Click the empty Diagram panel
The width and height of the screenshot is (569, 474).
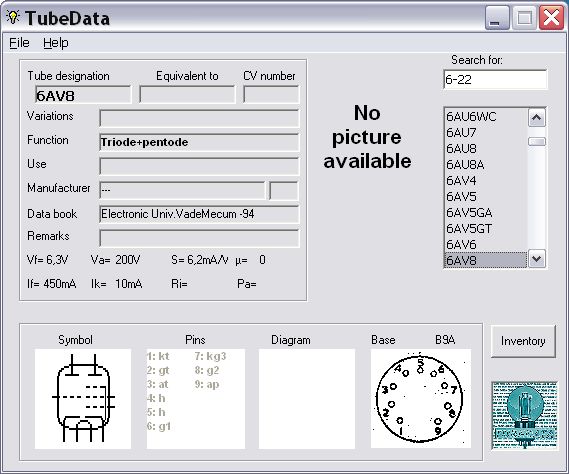point(307,399)
